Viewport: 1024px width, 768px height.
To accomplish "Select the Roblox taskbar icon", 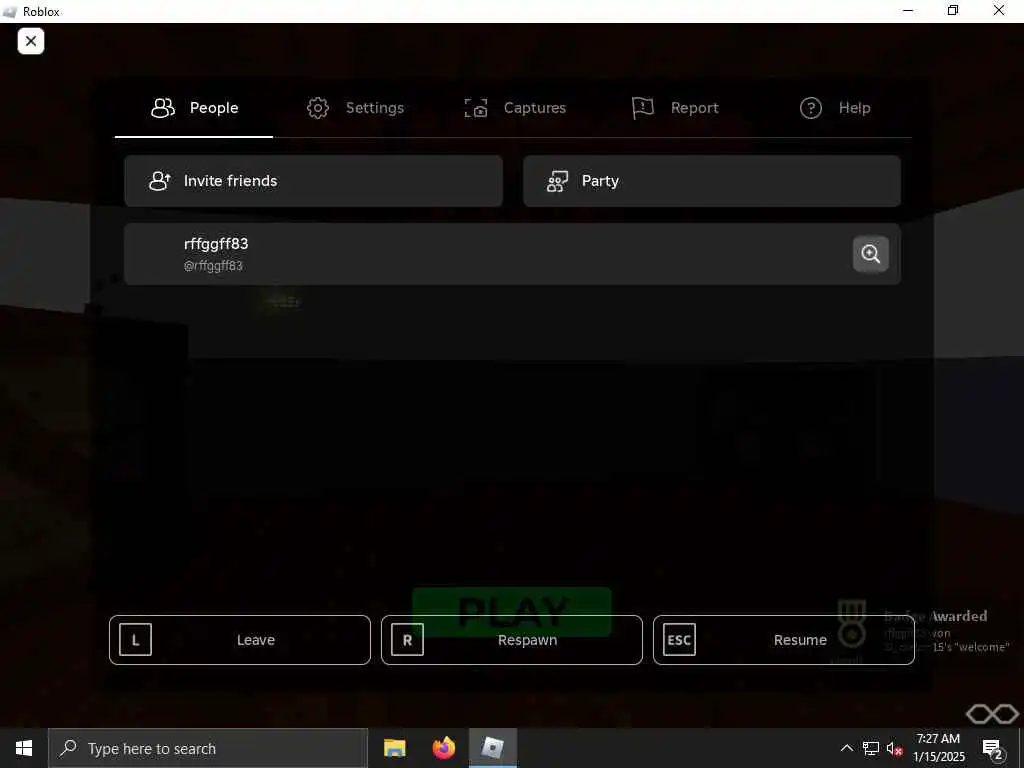I will [x=493, y=748].
